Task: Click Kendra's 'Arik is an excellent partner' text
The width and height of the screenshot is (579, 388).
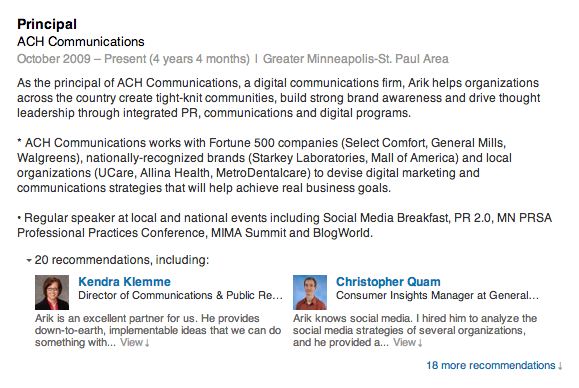Action: click(158, 330)
